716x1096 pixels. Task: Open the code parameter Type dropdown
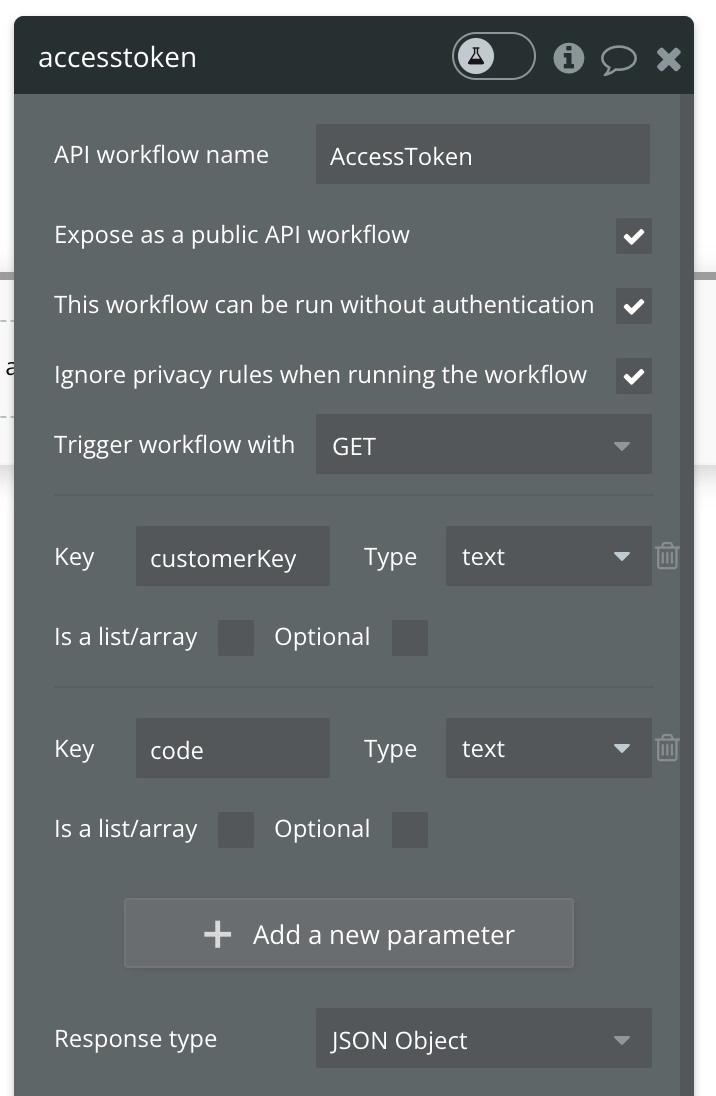548,748
